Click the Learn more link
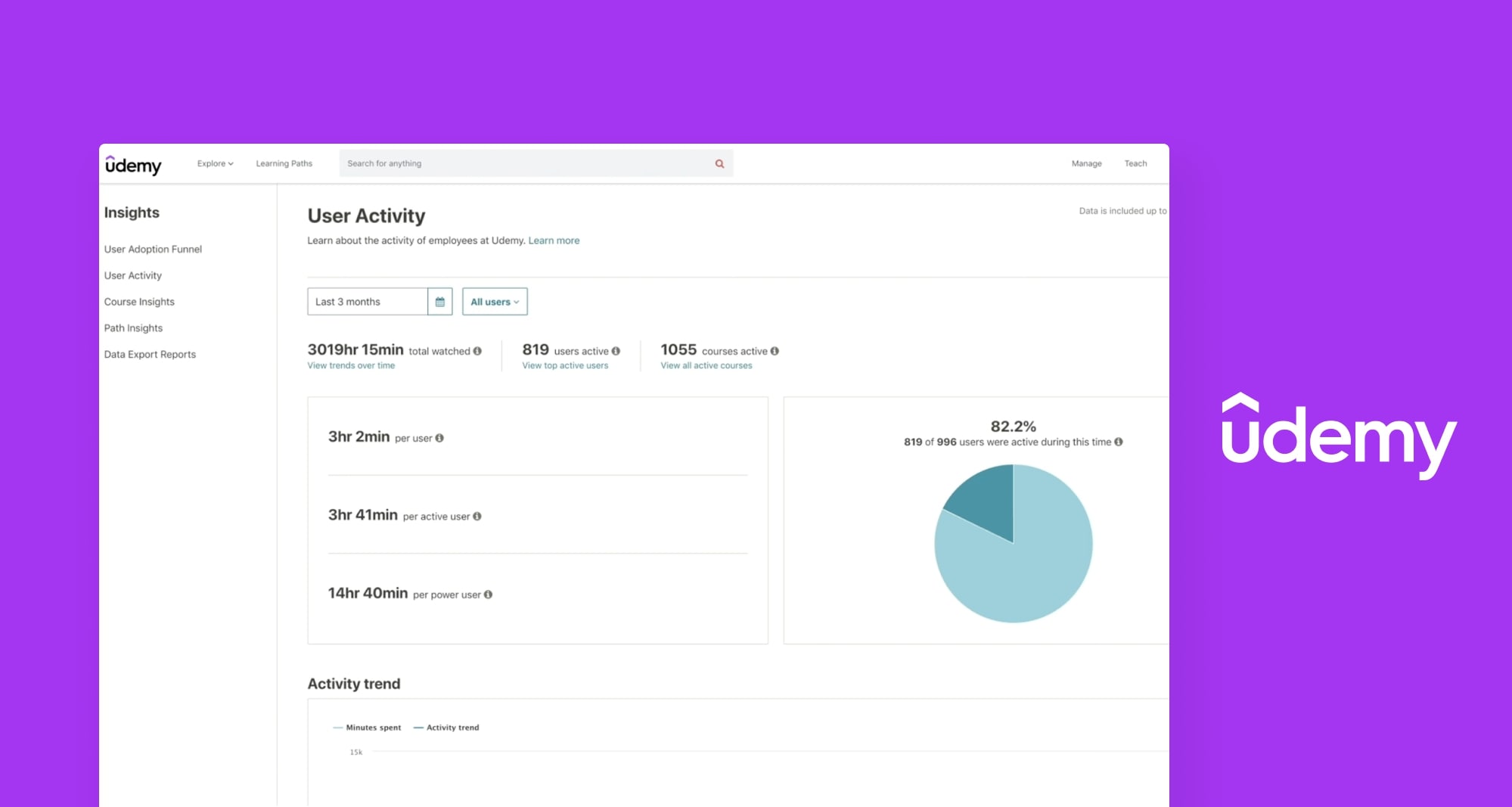This screenshot has width=1512, height=807. click(x=554, y=241)
